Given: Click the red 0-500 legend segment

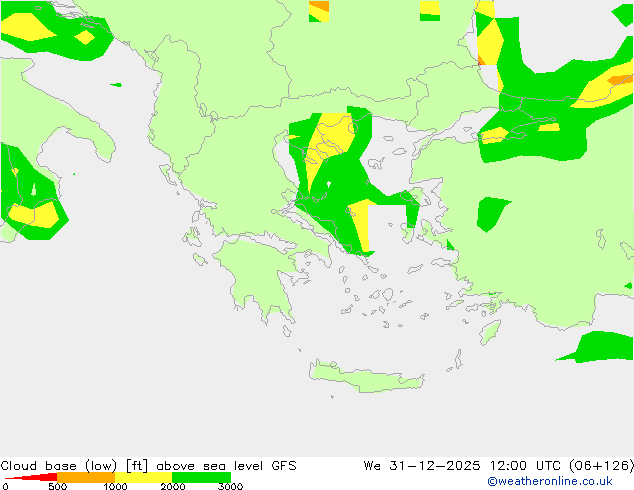Looking at the screenshot, I should coord(32,477).
